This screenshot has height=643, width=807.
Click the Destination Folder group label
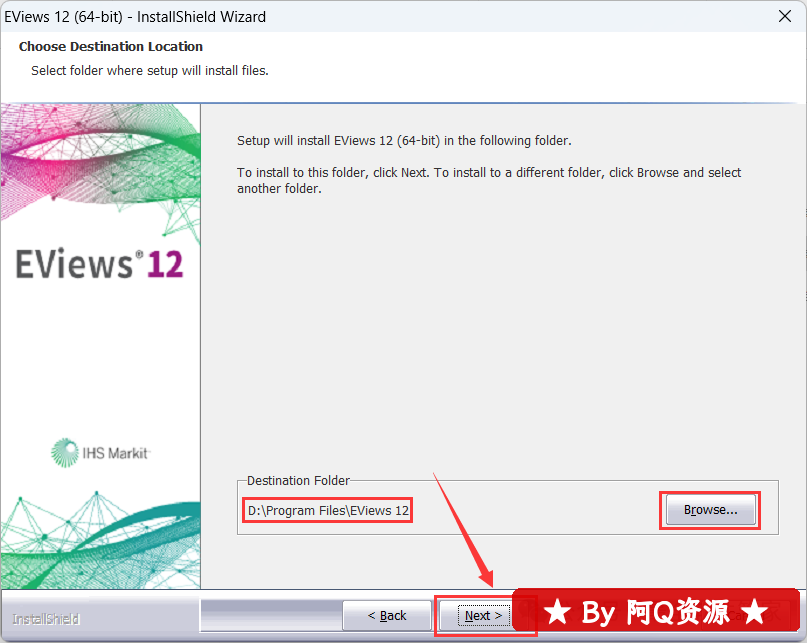click(298, 481)
